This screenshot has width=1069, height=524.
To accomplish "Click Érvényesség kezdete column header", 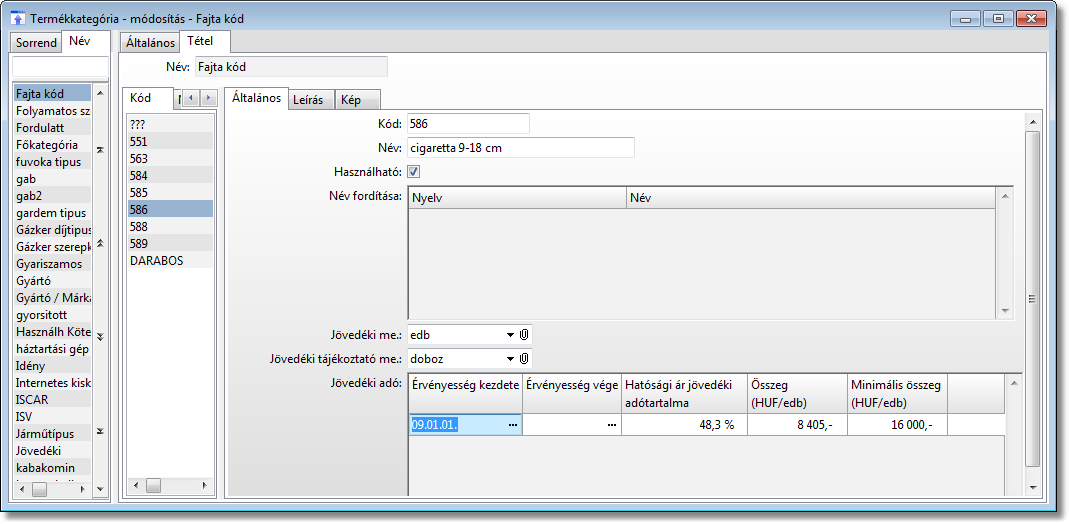I will (x=466, y=394).
